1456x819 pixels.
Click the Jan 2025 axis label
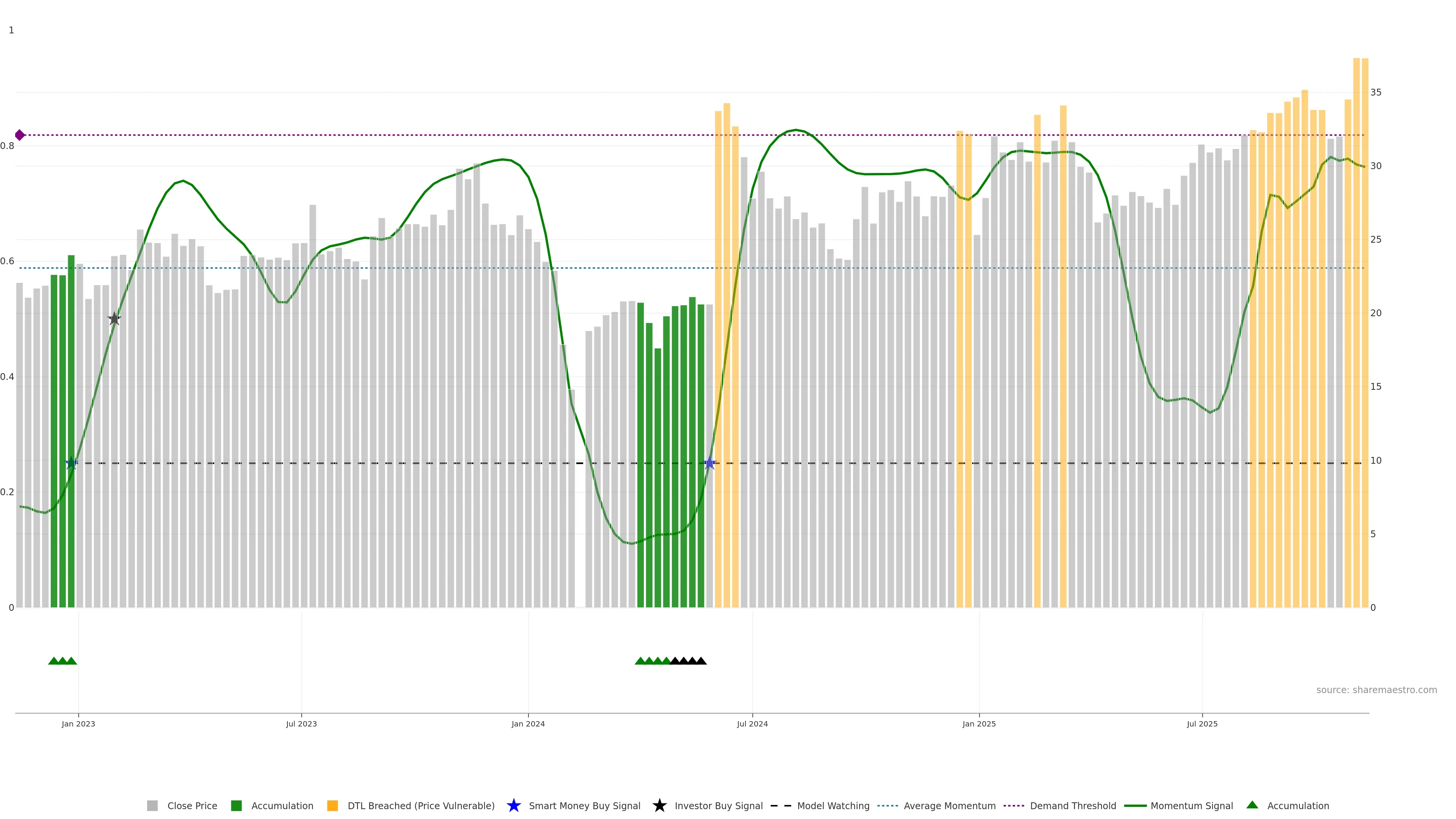click(979, 724)
